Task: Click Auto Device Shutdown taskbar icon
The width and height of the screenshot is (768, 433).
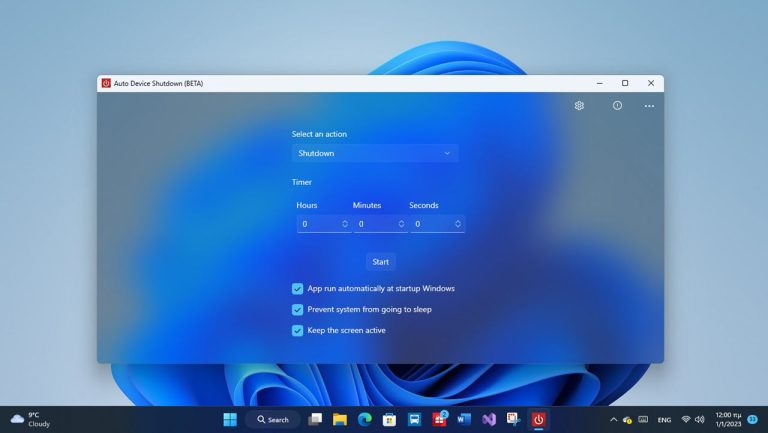Action: click(538, 419)
